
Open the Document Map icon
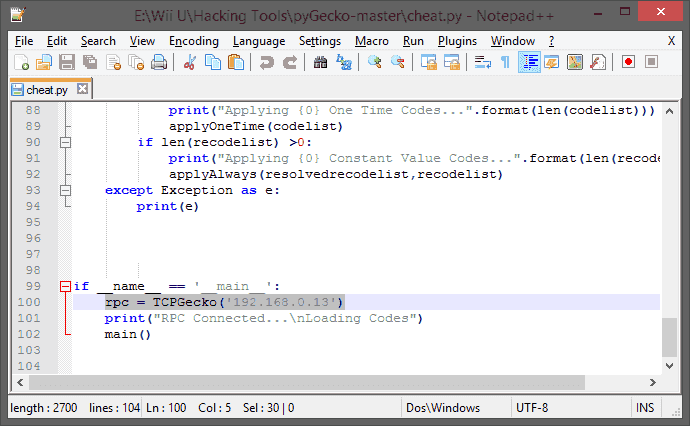575,62
